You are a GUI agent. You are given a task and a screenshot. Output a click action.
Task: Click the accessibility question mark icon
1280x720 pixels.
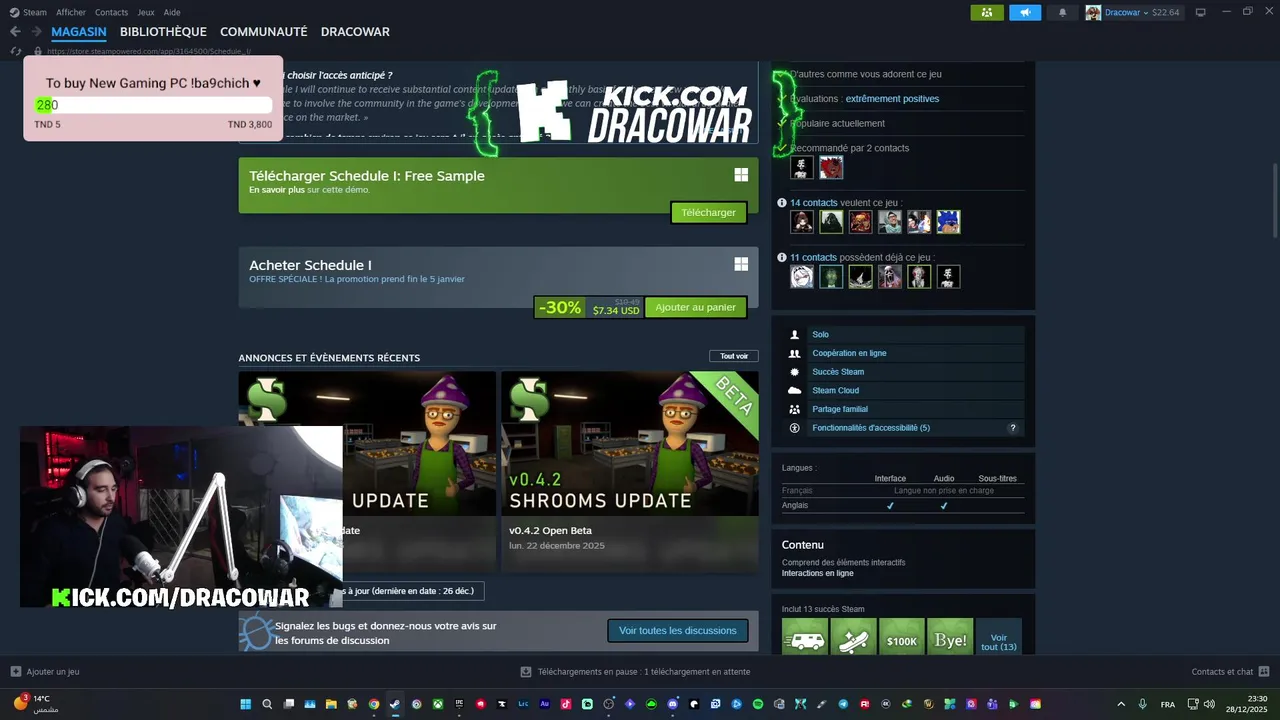(1012, 428)
